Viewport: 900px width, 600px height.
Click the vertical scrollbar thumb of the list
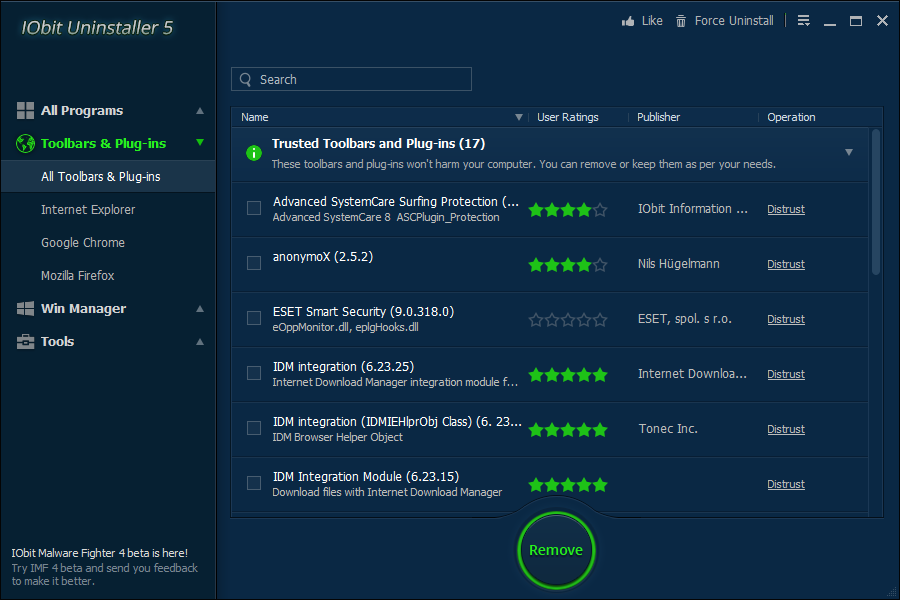tap(875, 202)
